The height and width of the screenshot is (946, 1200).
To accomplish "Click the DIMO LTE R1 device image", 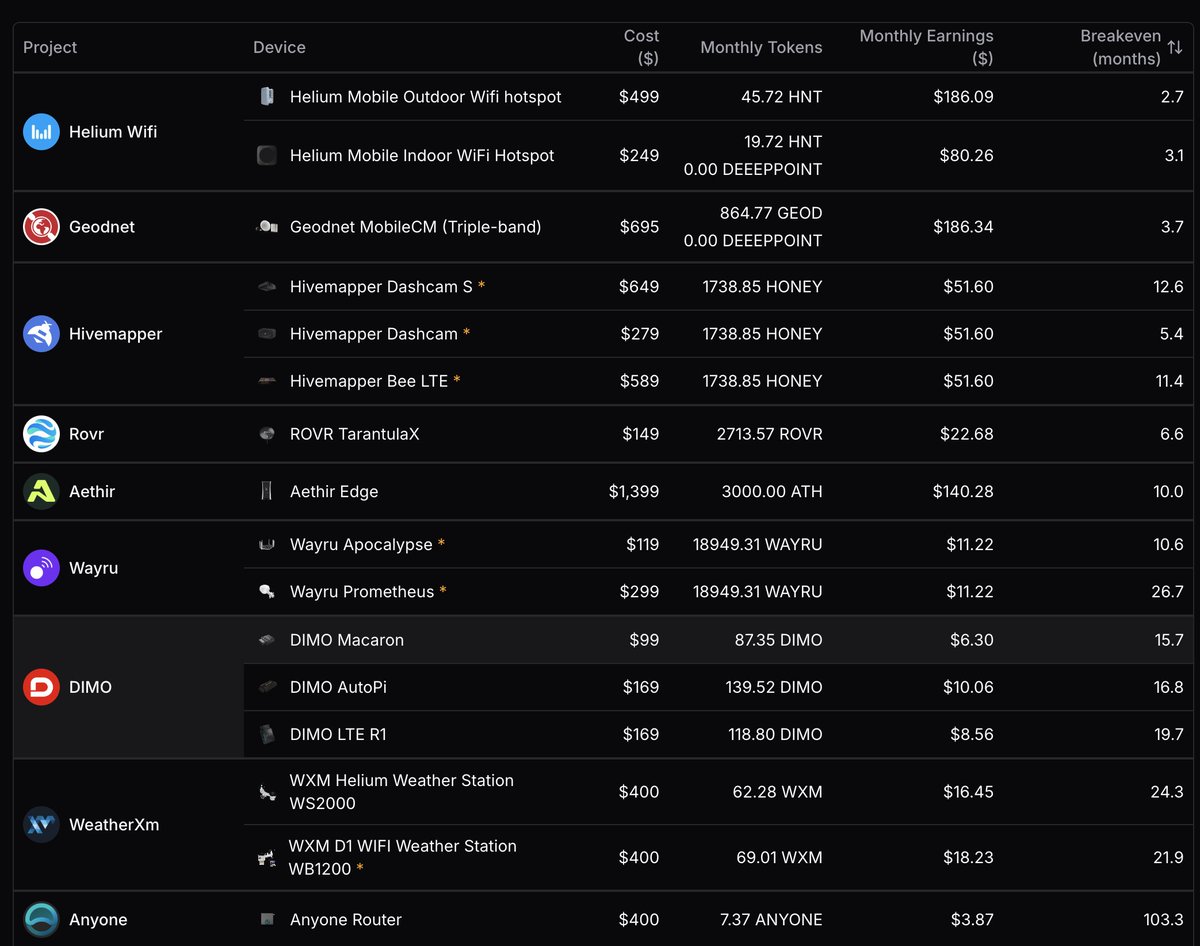I will tap(266, 734).
